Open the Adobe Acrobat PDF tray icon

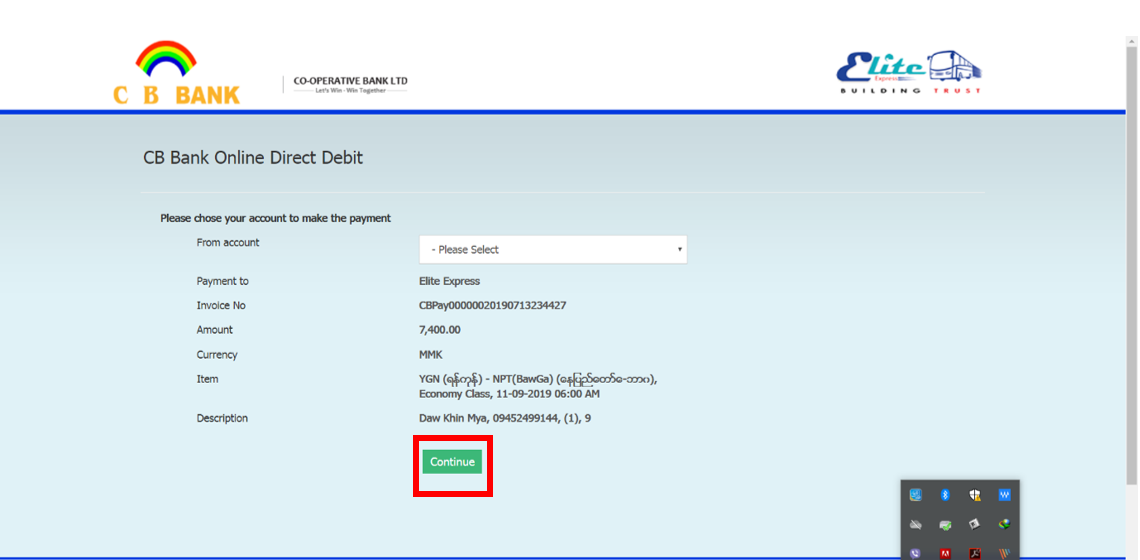tap(975, 553)
